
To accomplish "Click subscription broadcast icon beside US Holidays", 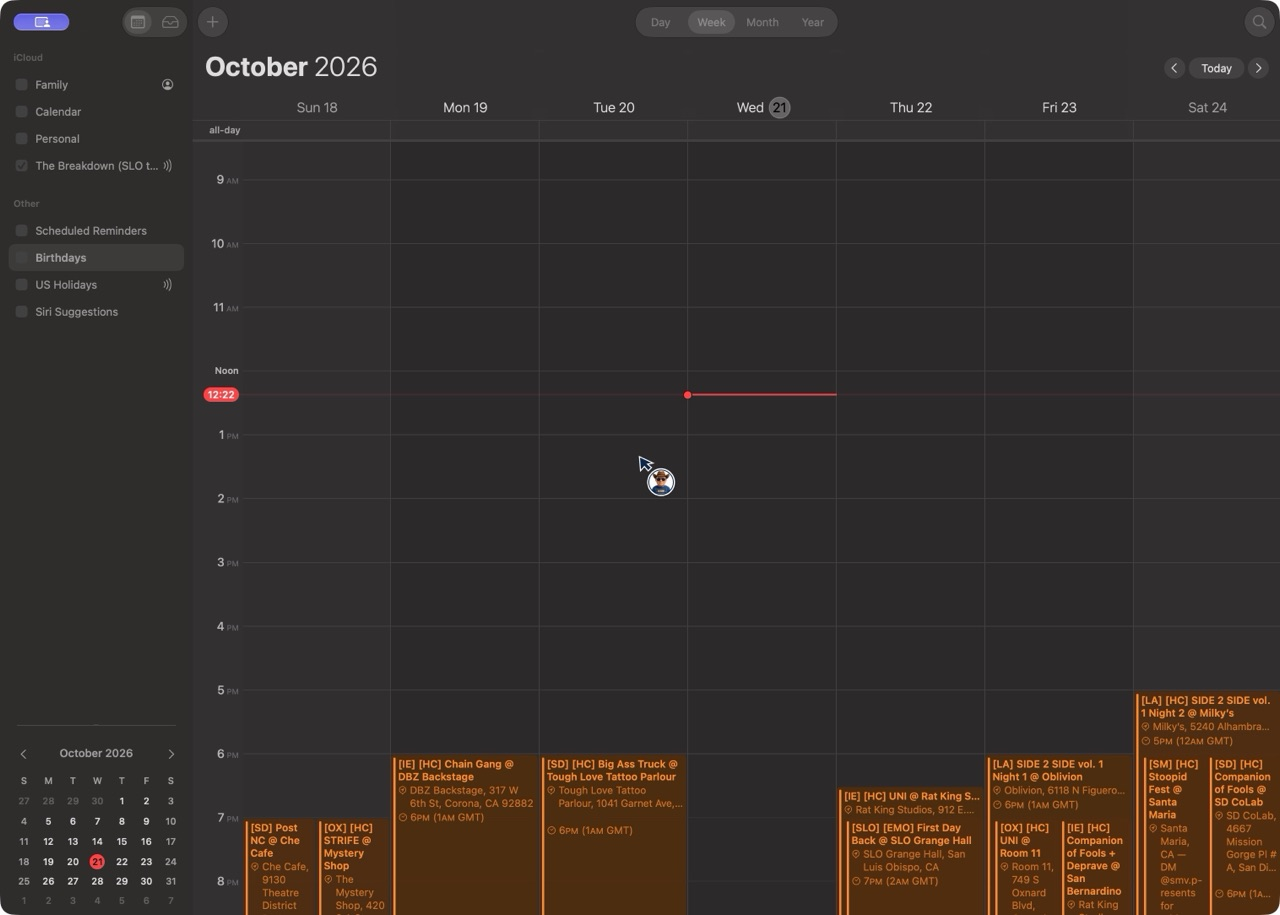I will click(x=167, y=285).
